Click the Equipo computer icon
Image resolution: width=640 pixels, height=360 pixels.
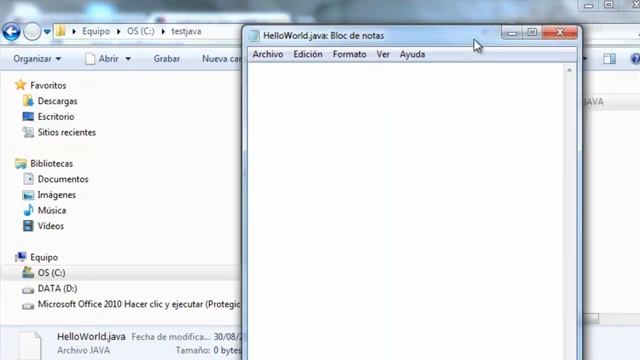(20, 257)
